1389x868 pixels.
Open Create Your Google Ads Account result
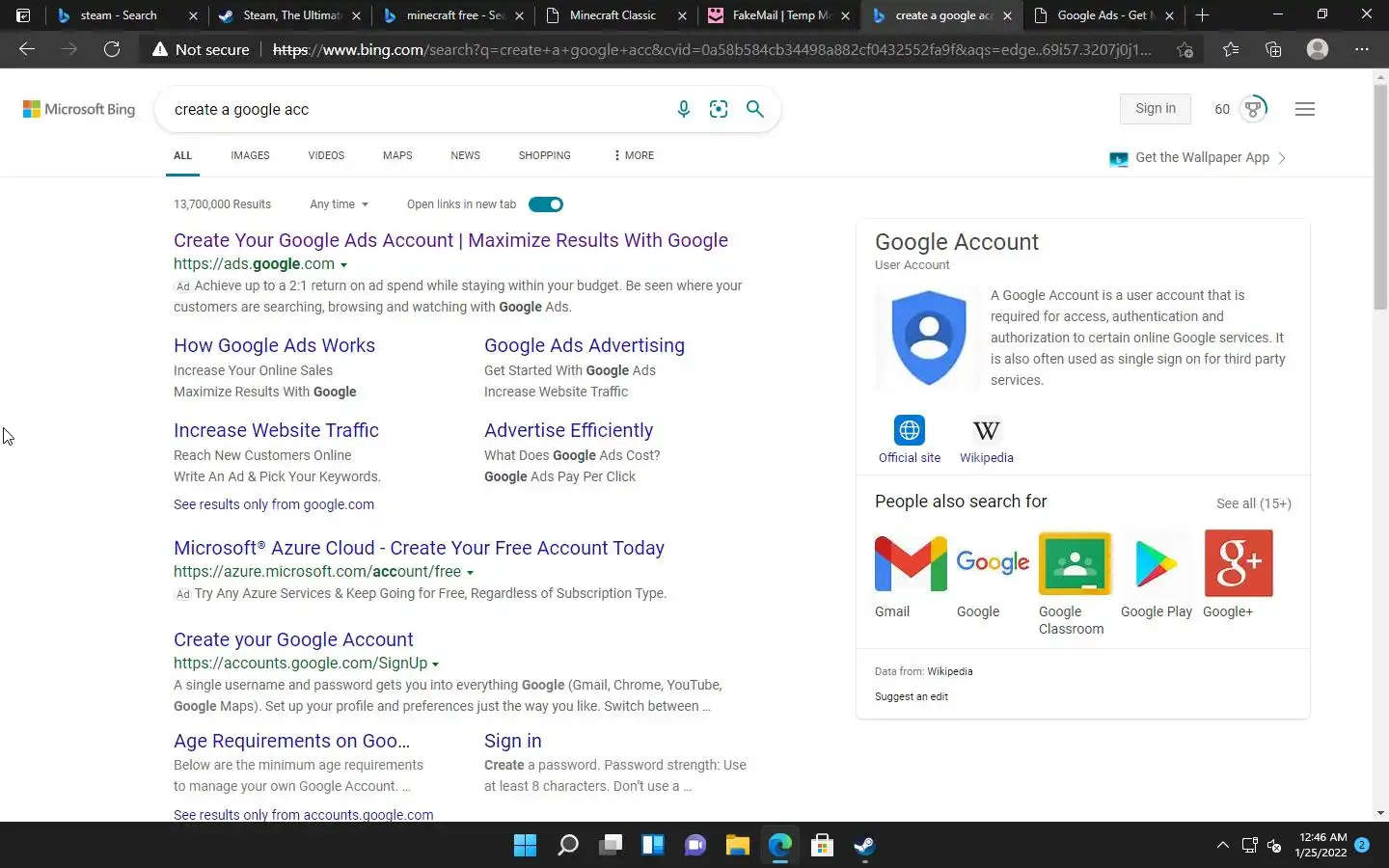[x=450, y=240]
